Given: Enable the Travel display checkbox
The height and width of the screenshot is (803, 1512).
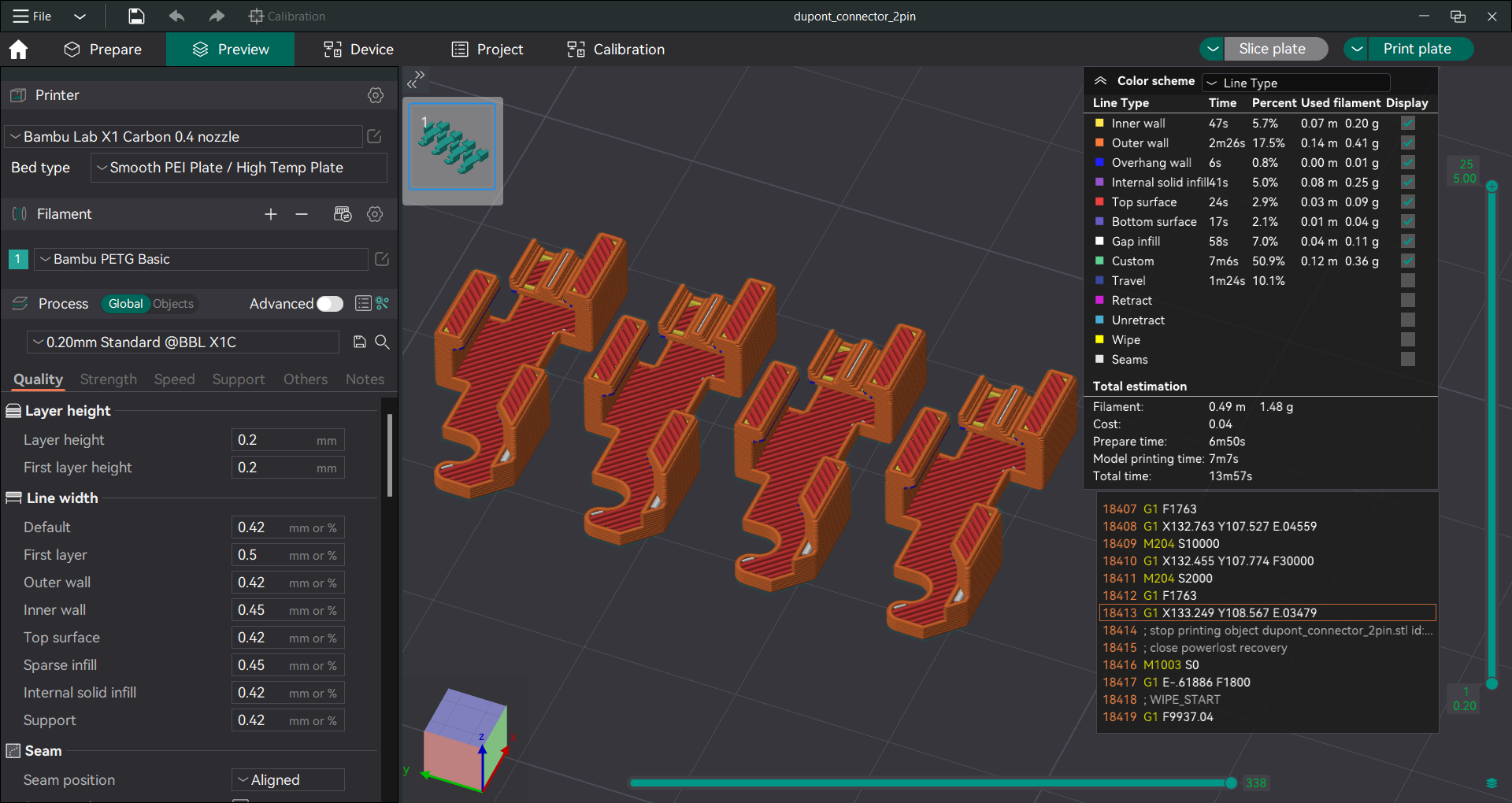Looking at the screenshot, I should pyautogui.click(x=1408, y=280).
